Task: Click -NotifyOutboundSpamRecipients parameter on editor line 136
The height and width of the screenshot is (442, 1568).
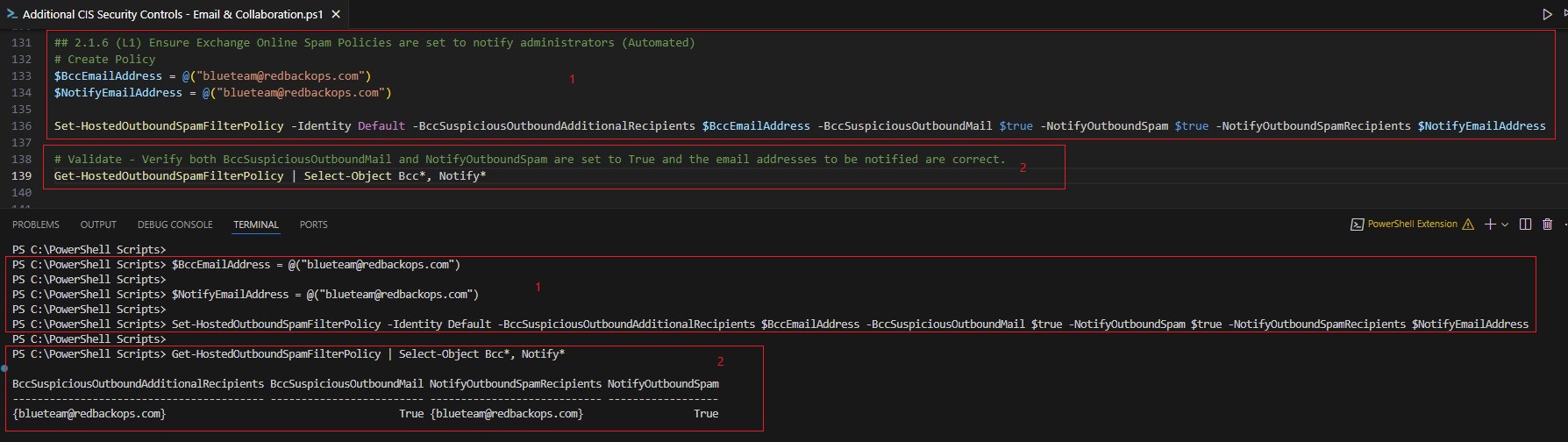Action: (1313, 125)
